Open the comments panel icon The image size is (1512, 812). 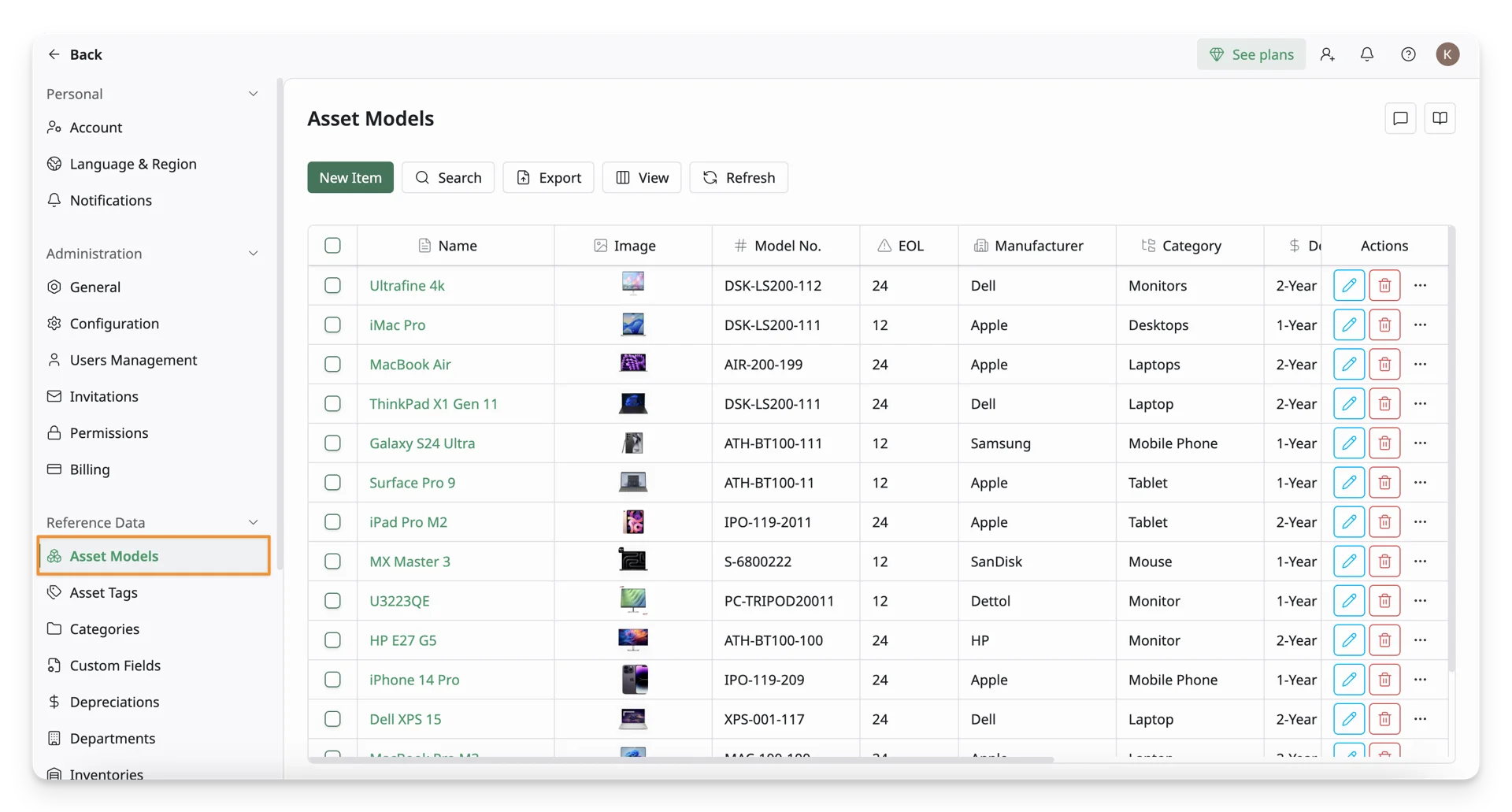pyautogui.click(x=1400, y=118)
